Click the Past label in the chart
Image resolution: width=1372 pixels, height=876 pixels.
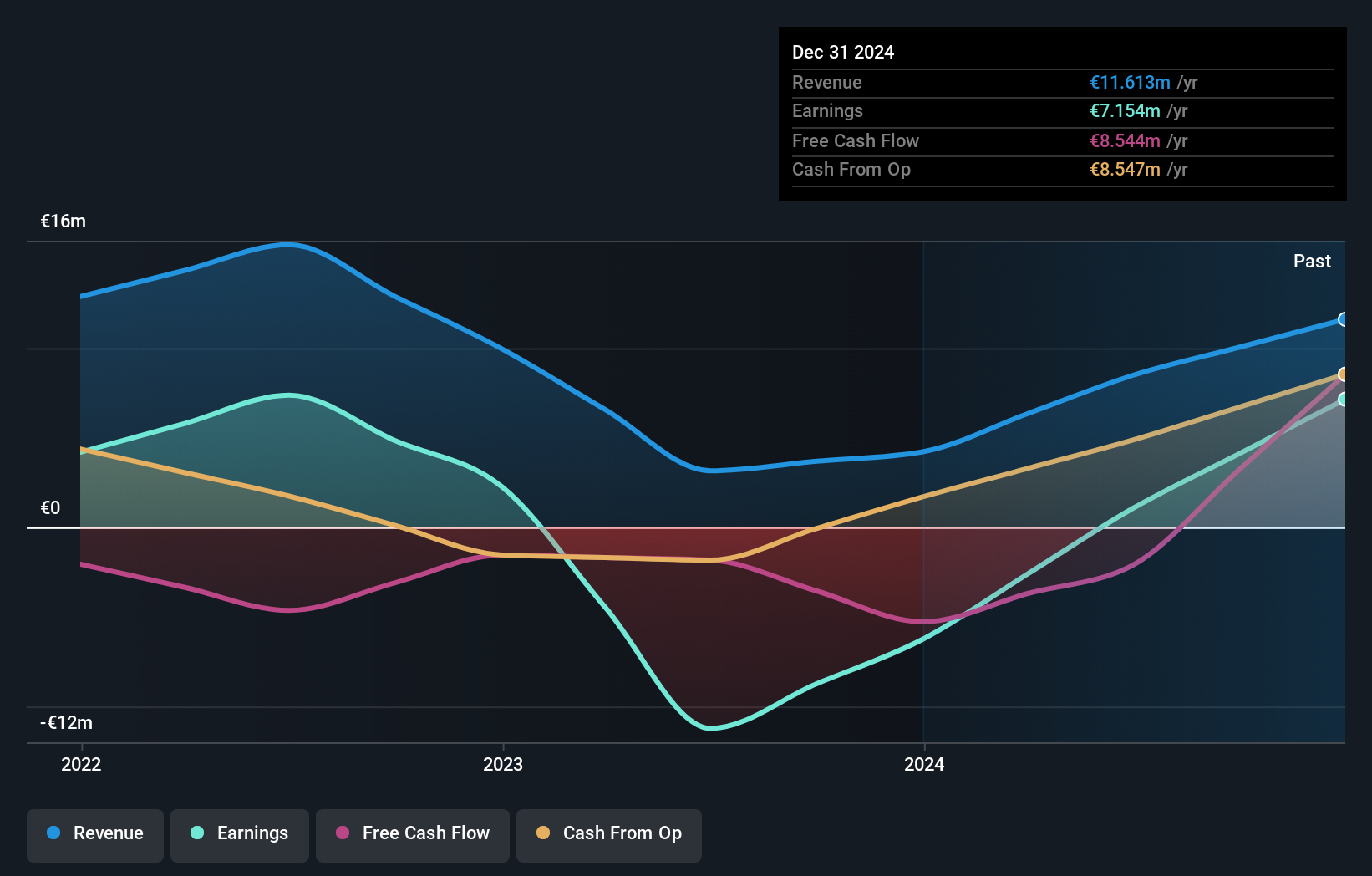1312,262
